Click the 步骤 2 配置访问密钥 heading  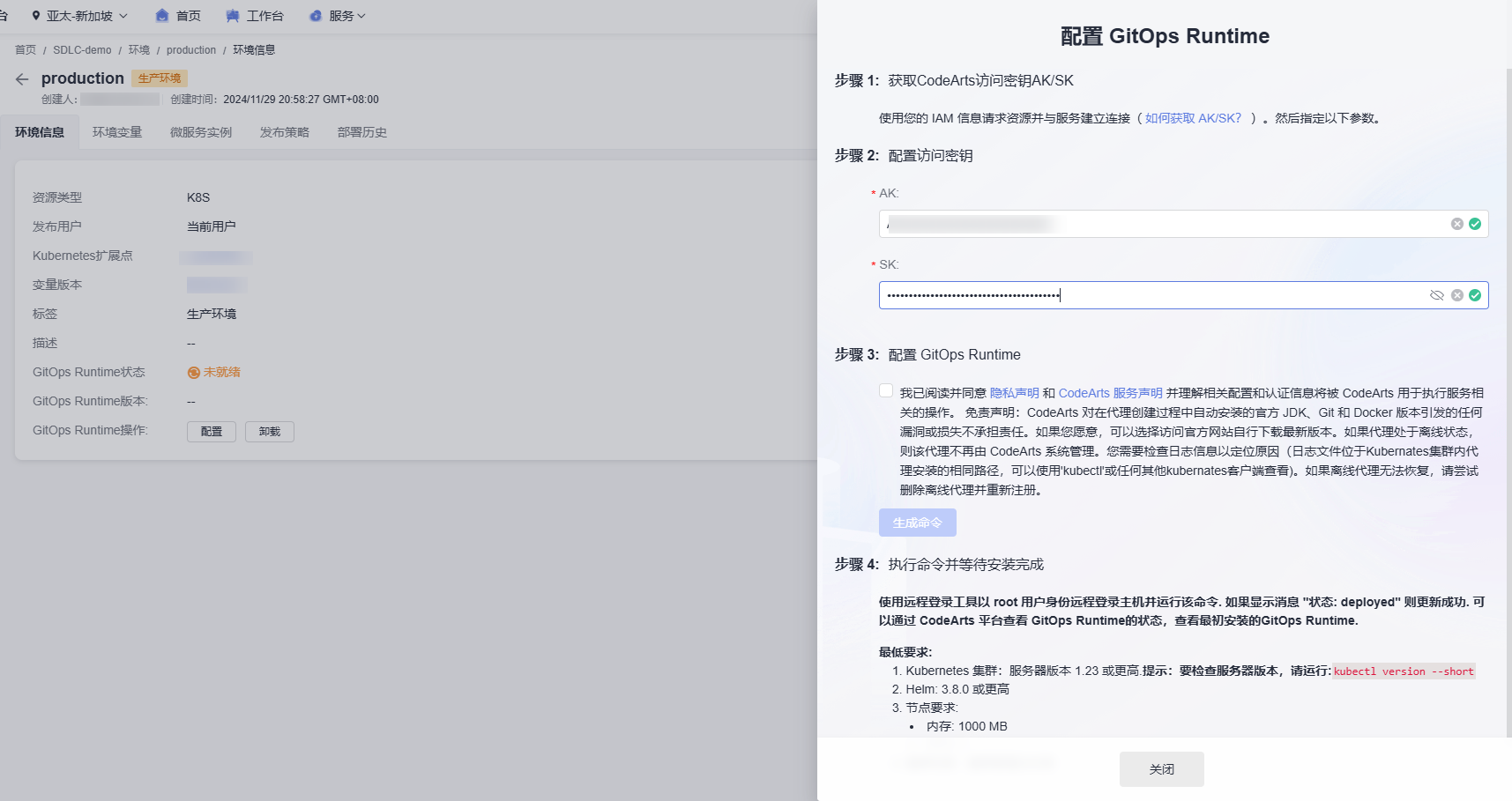coord(904,156)
